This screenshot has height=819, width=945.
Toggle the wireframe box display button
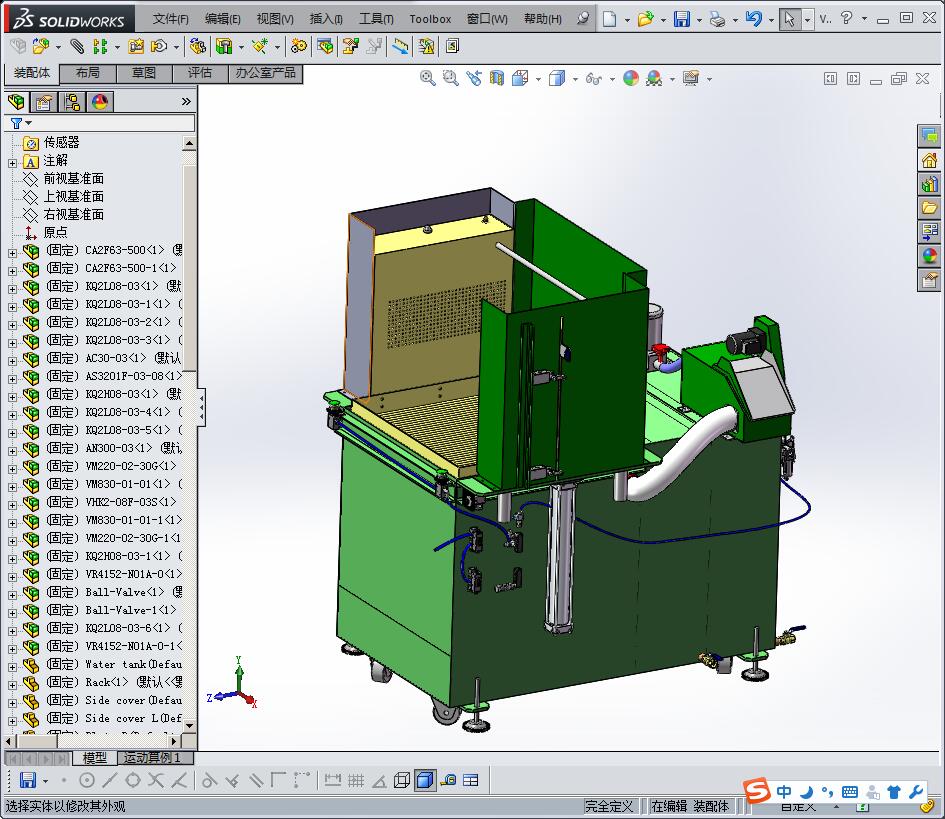(x=402, y=780)
